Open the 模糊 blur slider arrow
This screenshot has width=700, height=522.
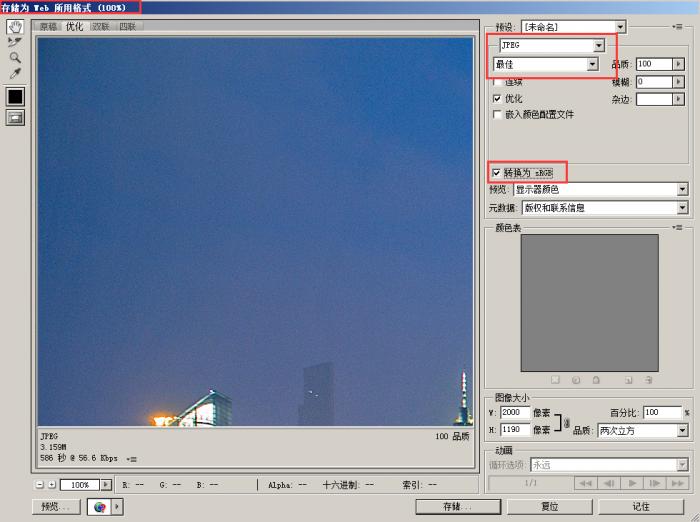tap(679, 82)
